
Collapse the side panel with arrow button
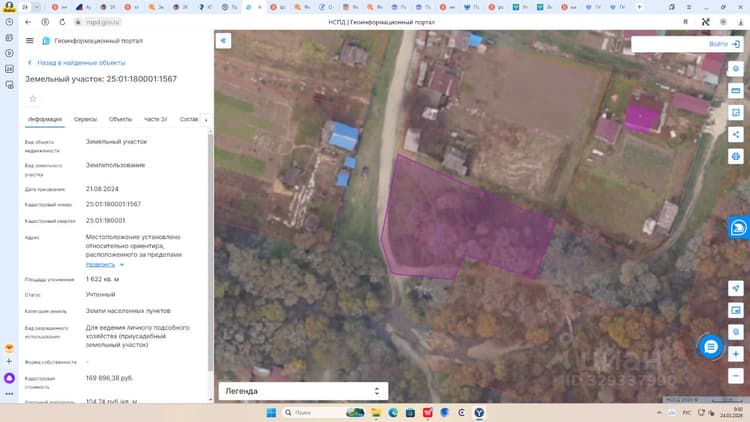coord(223,41)
